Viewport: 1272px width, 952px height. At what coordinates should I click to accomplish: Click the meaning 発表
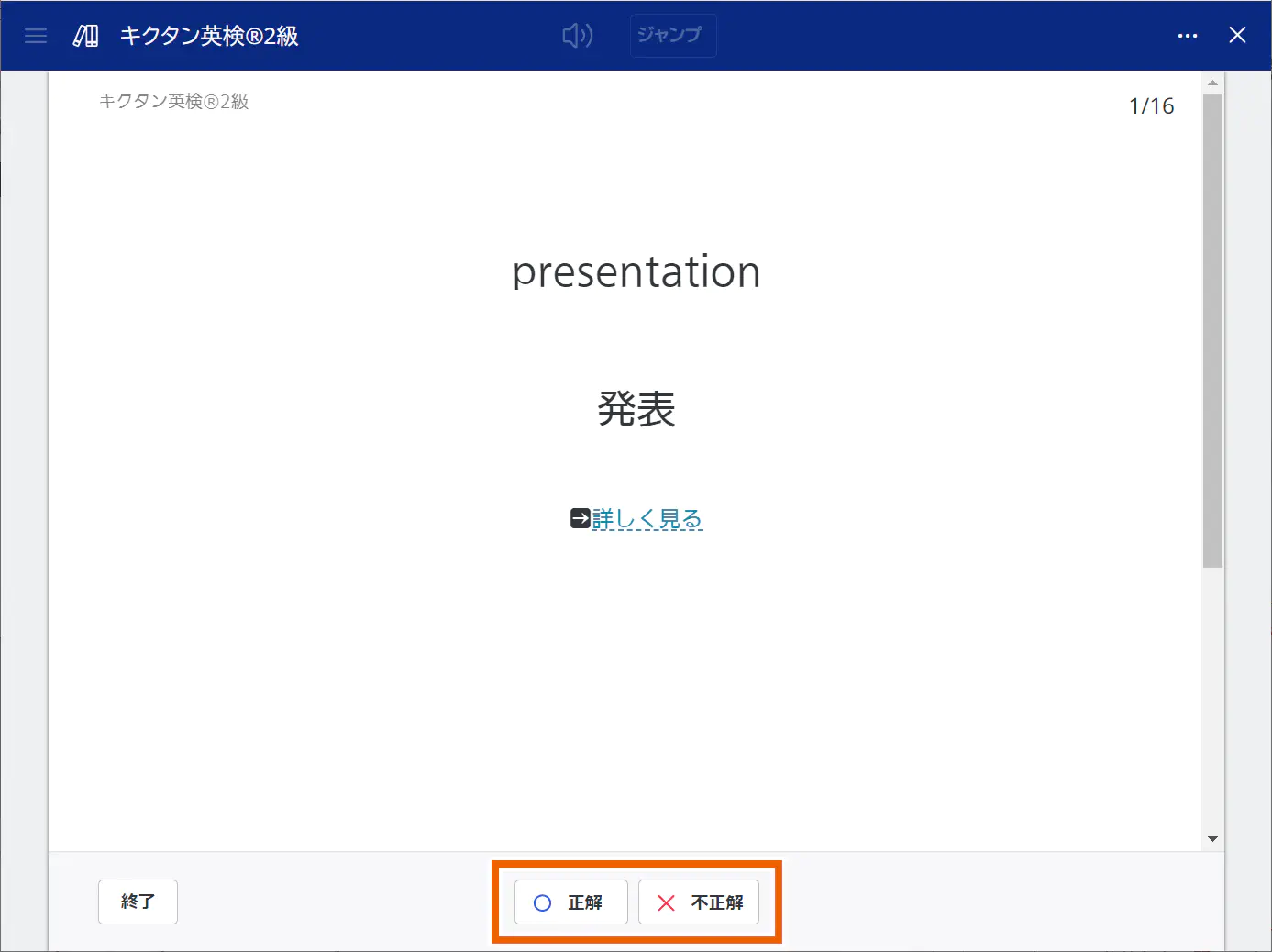click(636, 409)
